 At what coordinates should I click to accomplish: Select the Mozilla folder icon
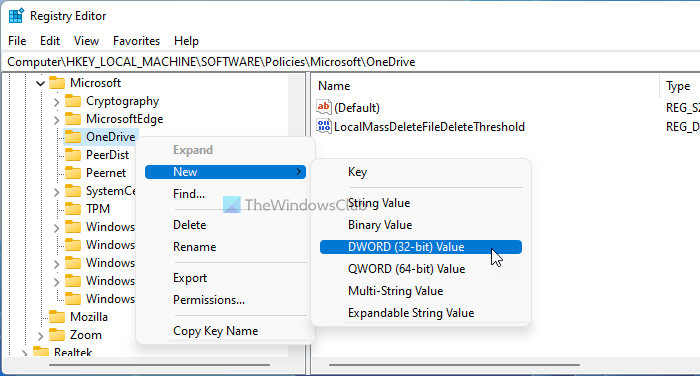pos(57,317)
